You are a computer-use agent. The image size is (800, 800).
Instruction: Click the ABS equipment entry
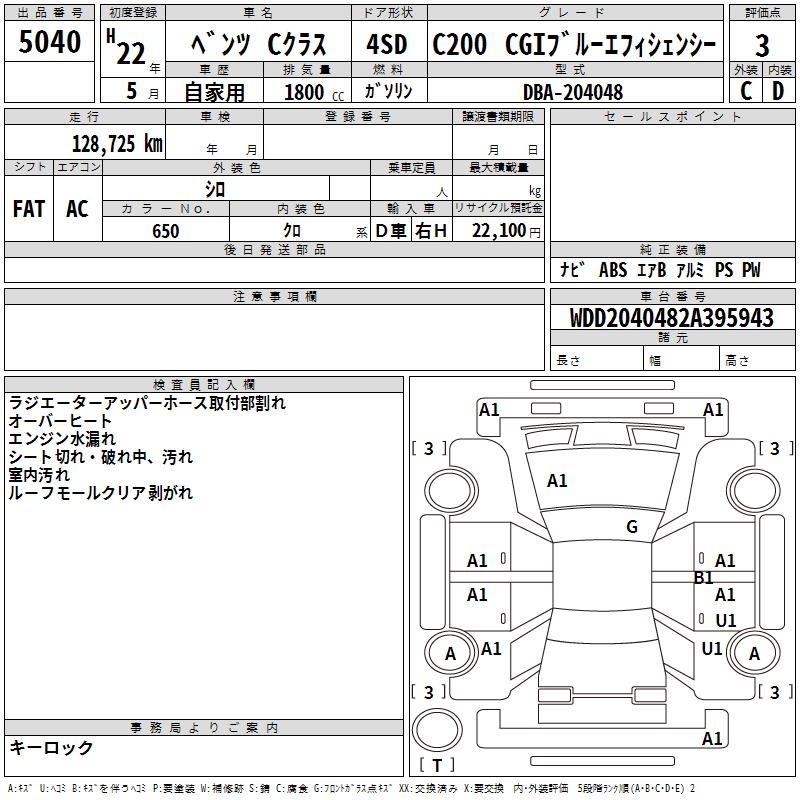coord(613,269)
